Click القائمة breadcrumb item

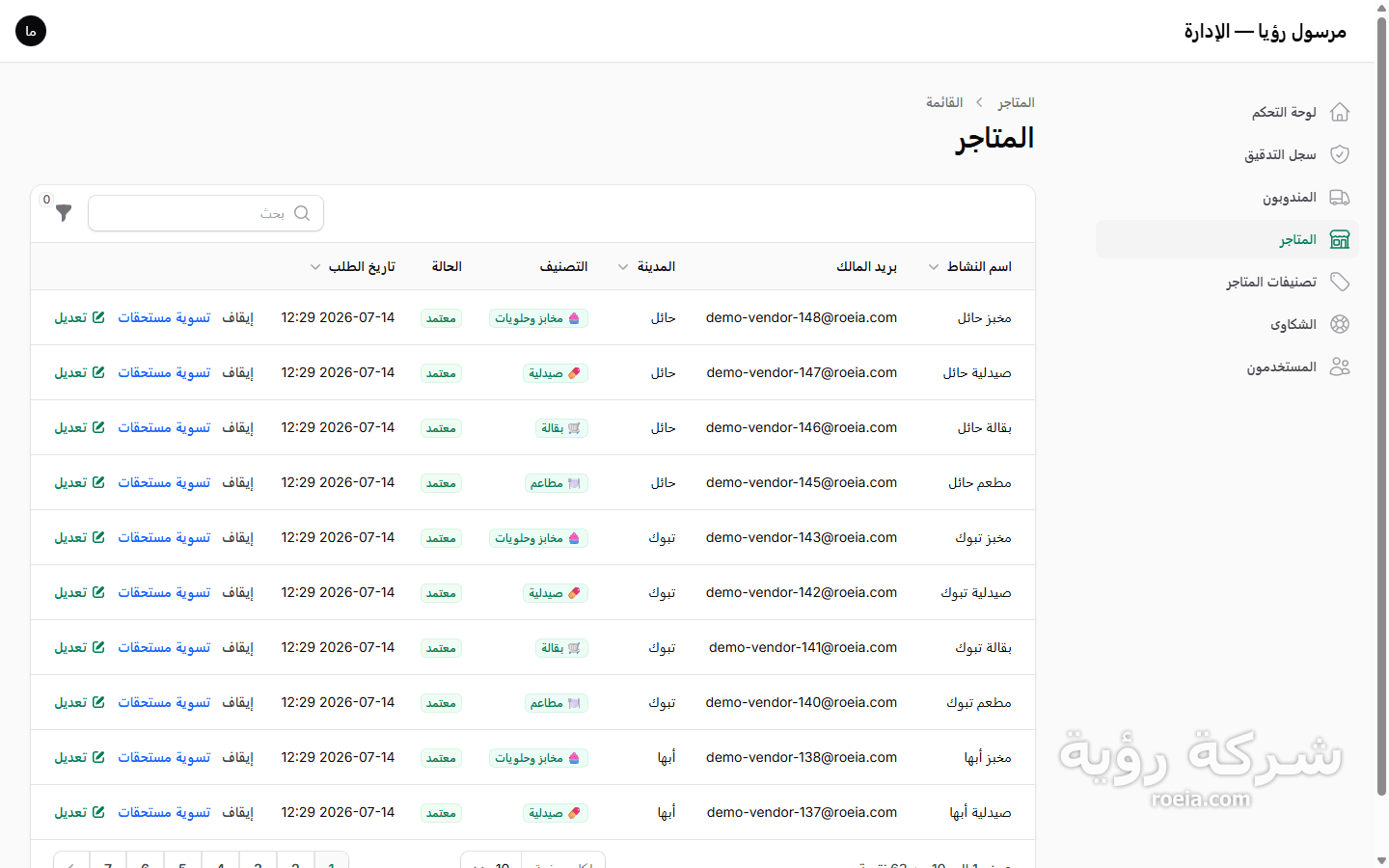[x=944, y=102]
